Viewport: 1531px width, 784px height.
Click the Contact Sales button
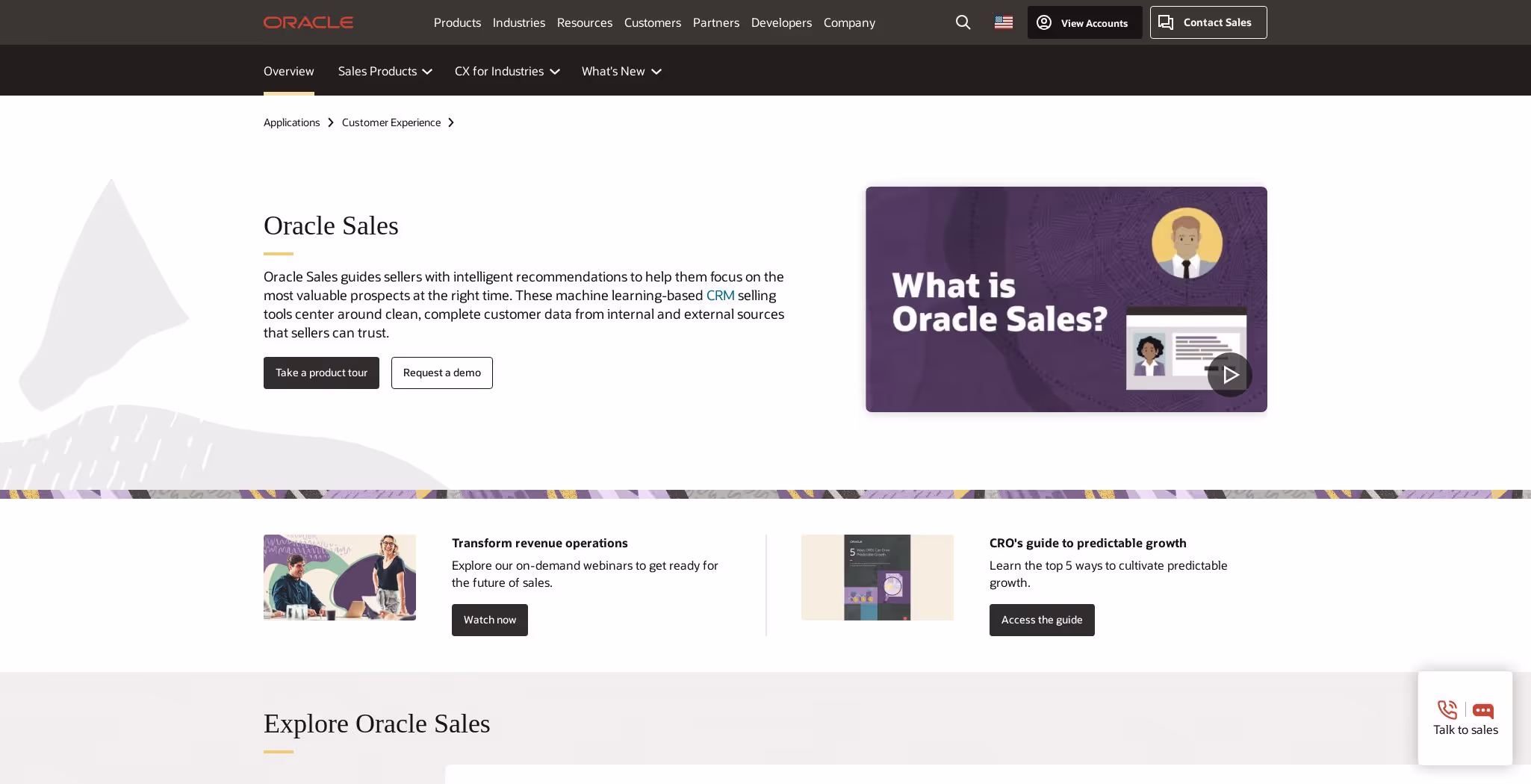1208,22
